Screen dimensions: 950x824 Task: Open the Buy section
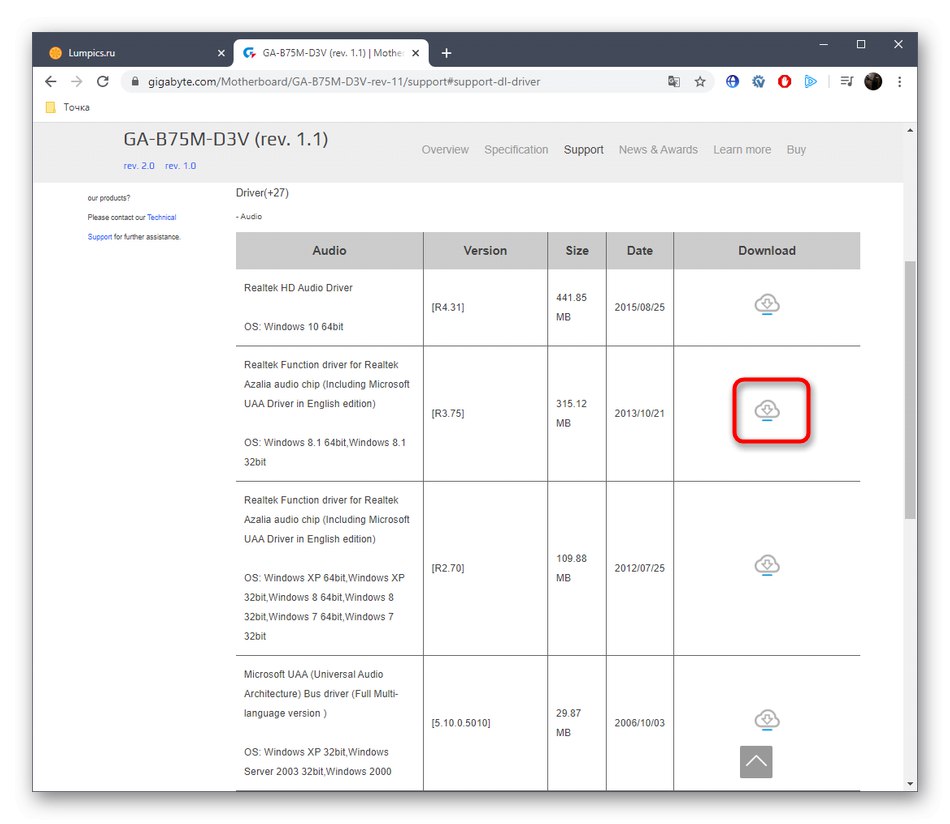[x=796, y=150]
